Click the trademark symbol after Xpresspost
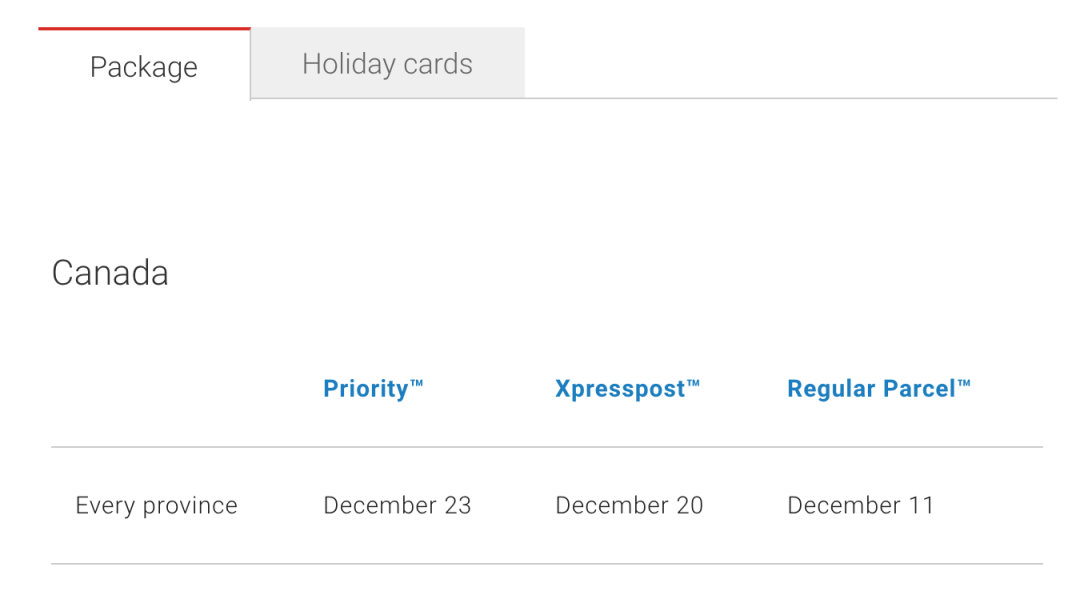 pyautogui.click(x=693, y=383)
